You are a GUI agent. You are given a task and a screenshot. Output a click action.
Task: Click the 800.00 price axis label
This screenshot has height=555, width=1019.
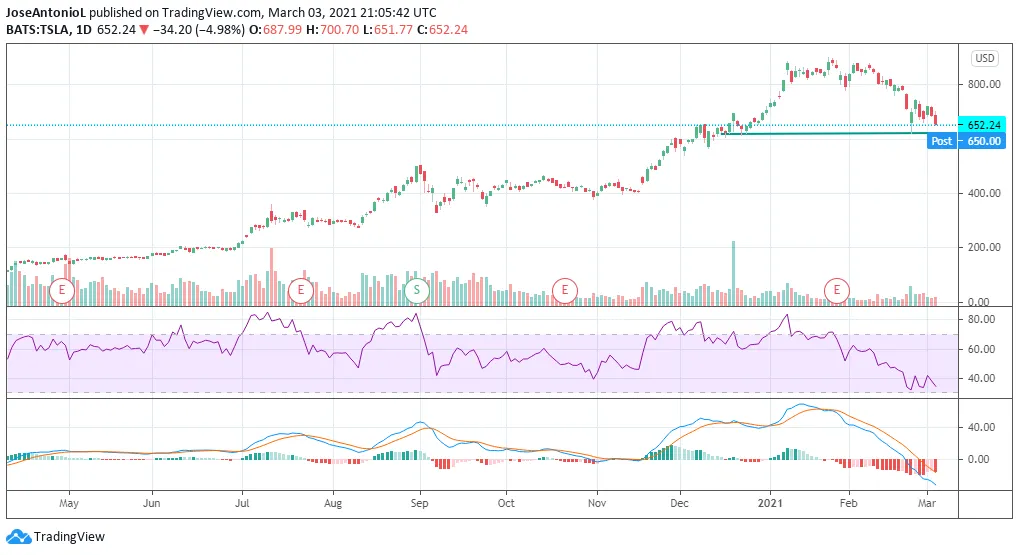pyautogui.click(x=984, y=84)
